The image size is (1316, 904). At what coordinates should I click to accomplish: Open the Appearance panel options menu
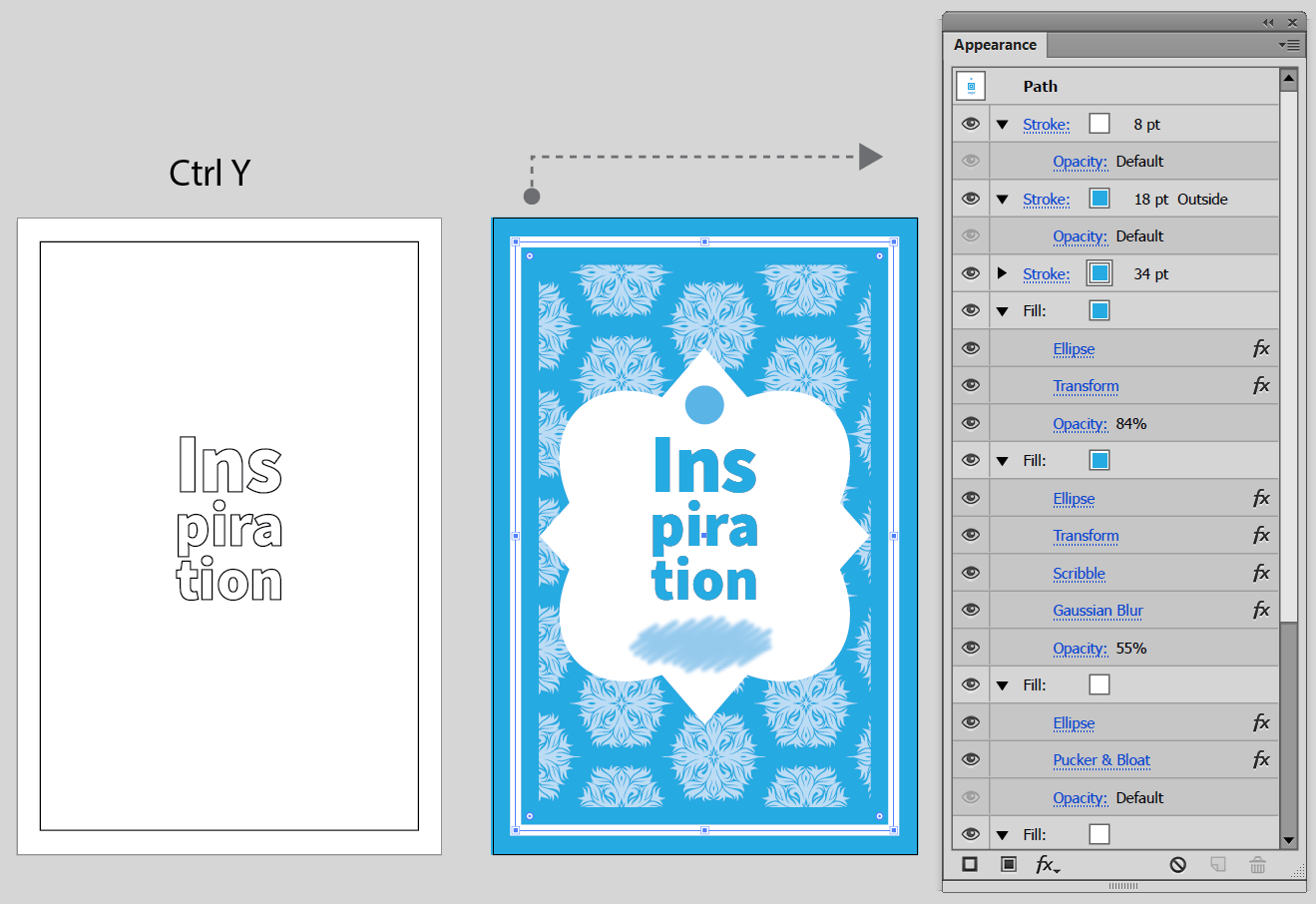(x=1289, y=45)
